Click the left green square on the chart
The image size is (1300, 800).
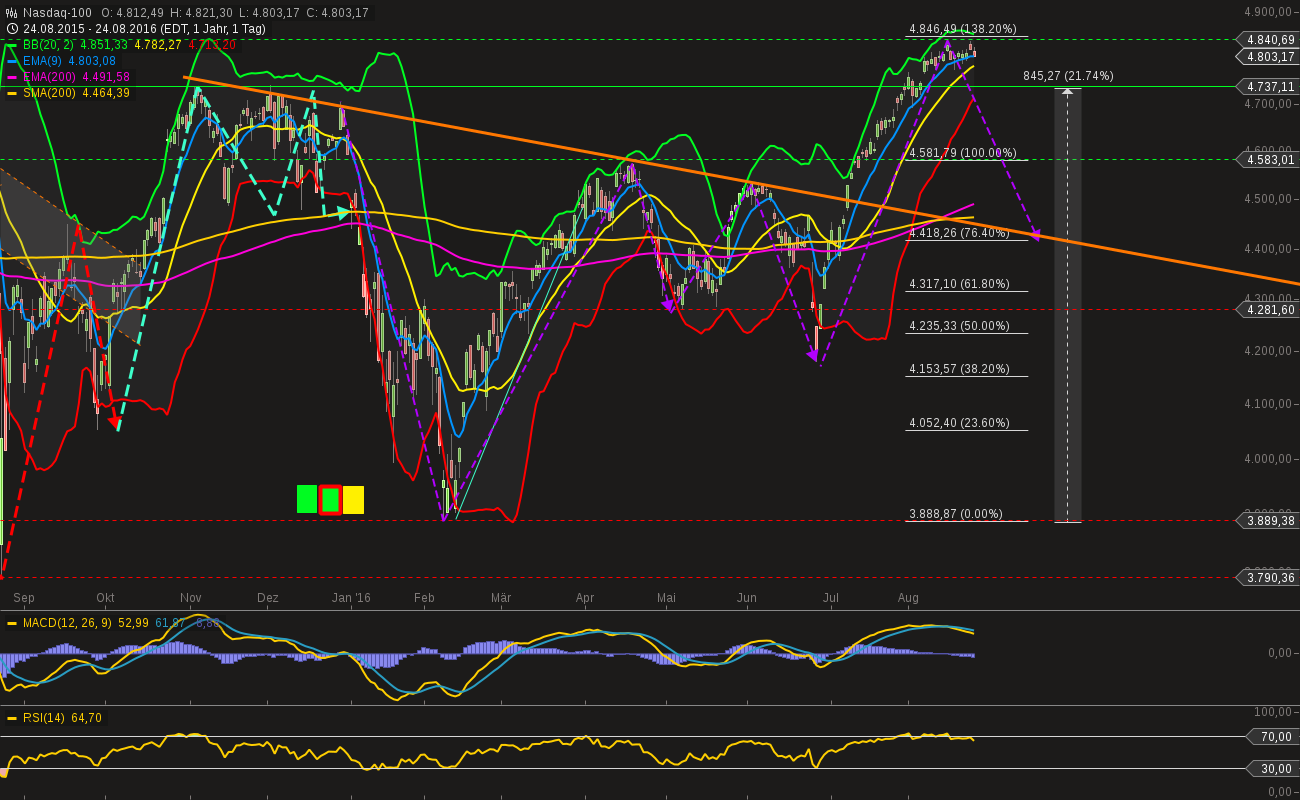tap(307, 499)
